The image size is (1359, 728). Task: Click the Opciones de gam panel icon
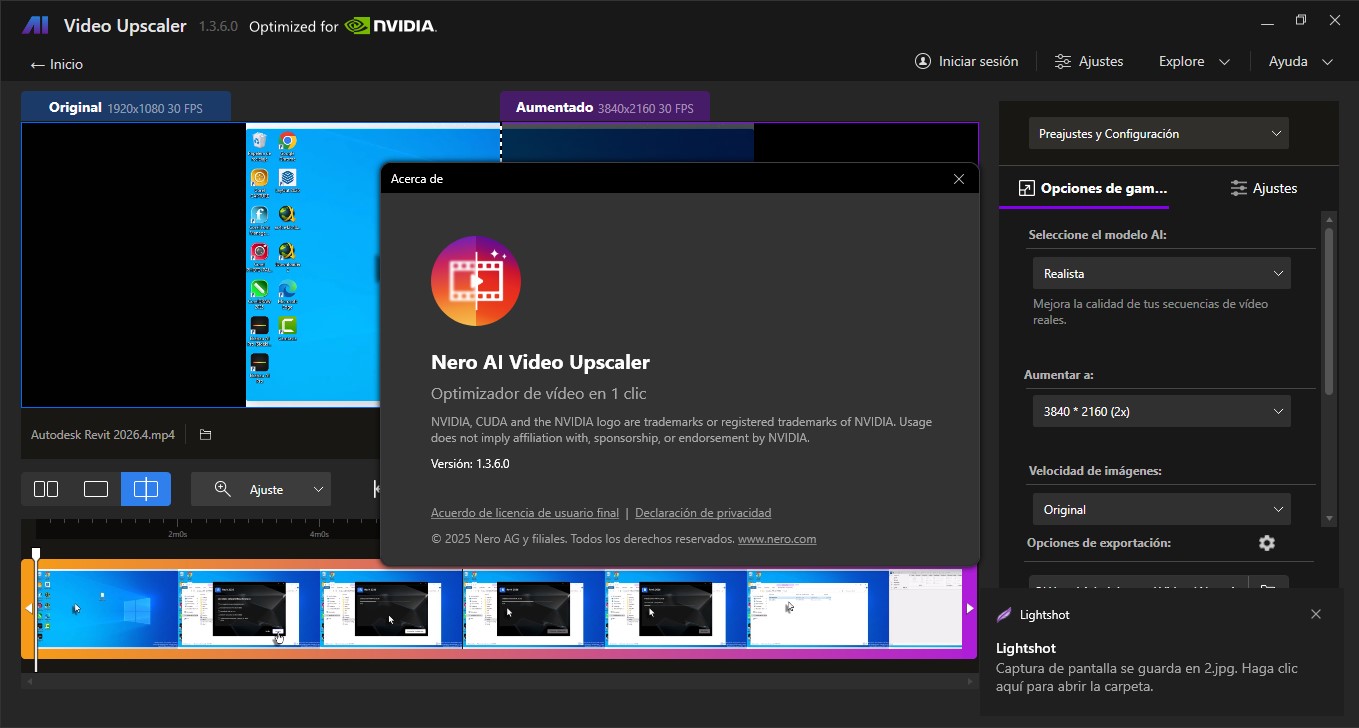[x=1026, y=187]
